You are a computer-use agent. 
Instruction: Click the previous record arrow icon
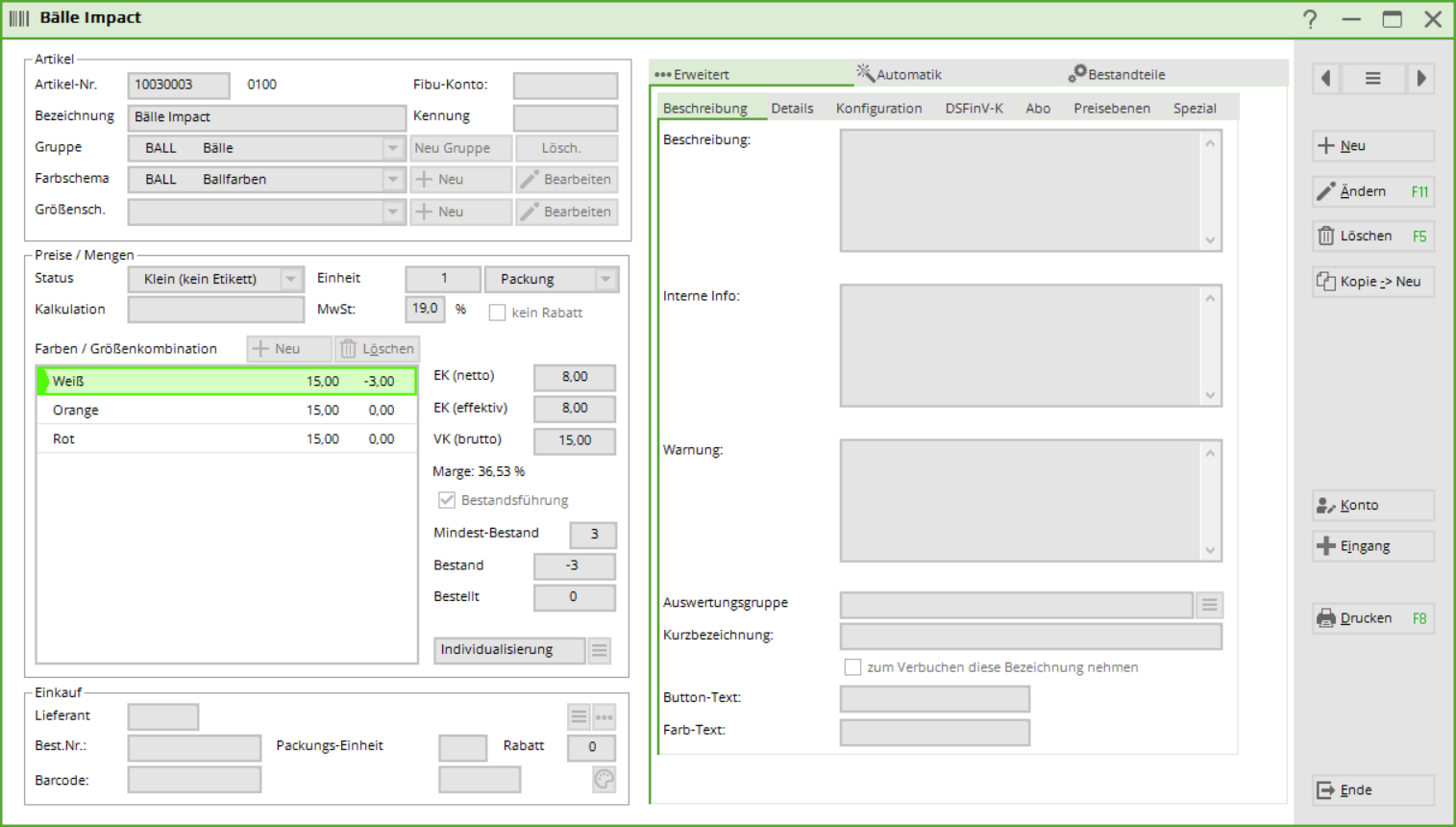coord(1326,79)
